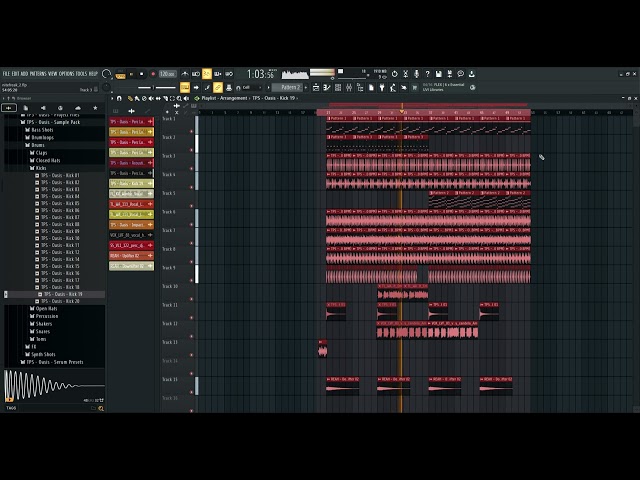Open the Playlist options arrow menu
Viewport: 640px width, 480px height.
point(112,98)
